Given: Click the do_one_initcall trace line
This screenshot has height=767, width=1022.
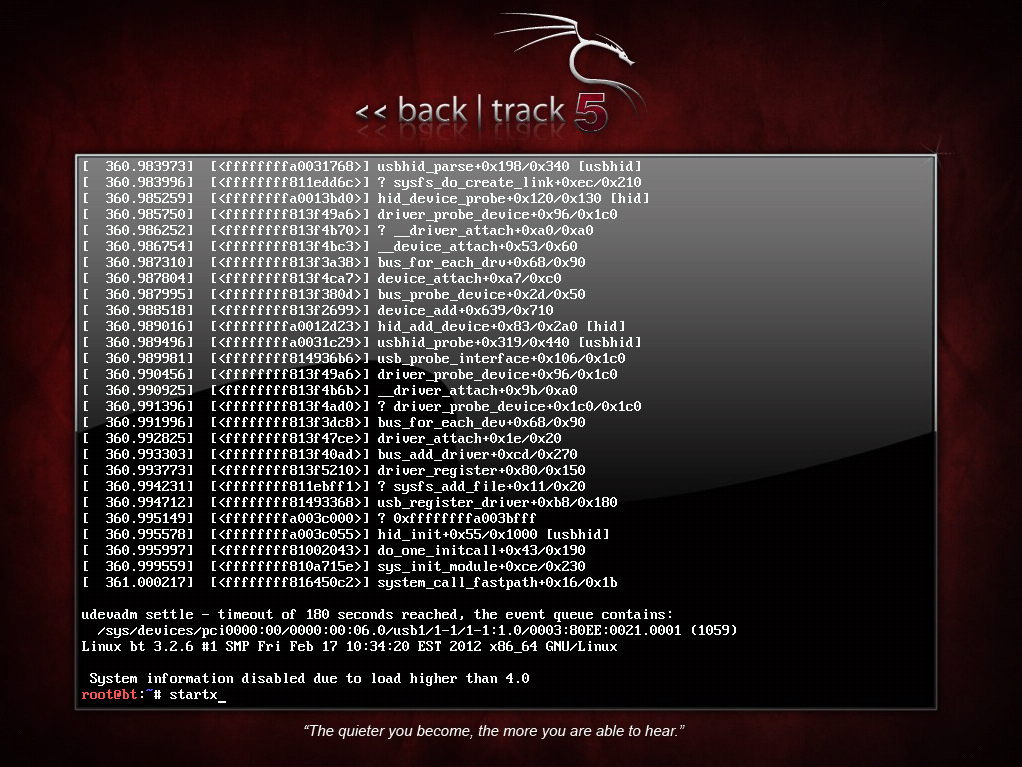Looking at the screenshot, I should click(x=334, y=551).
